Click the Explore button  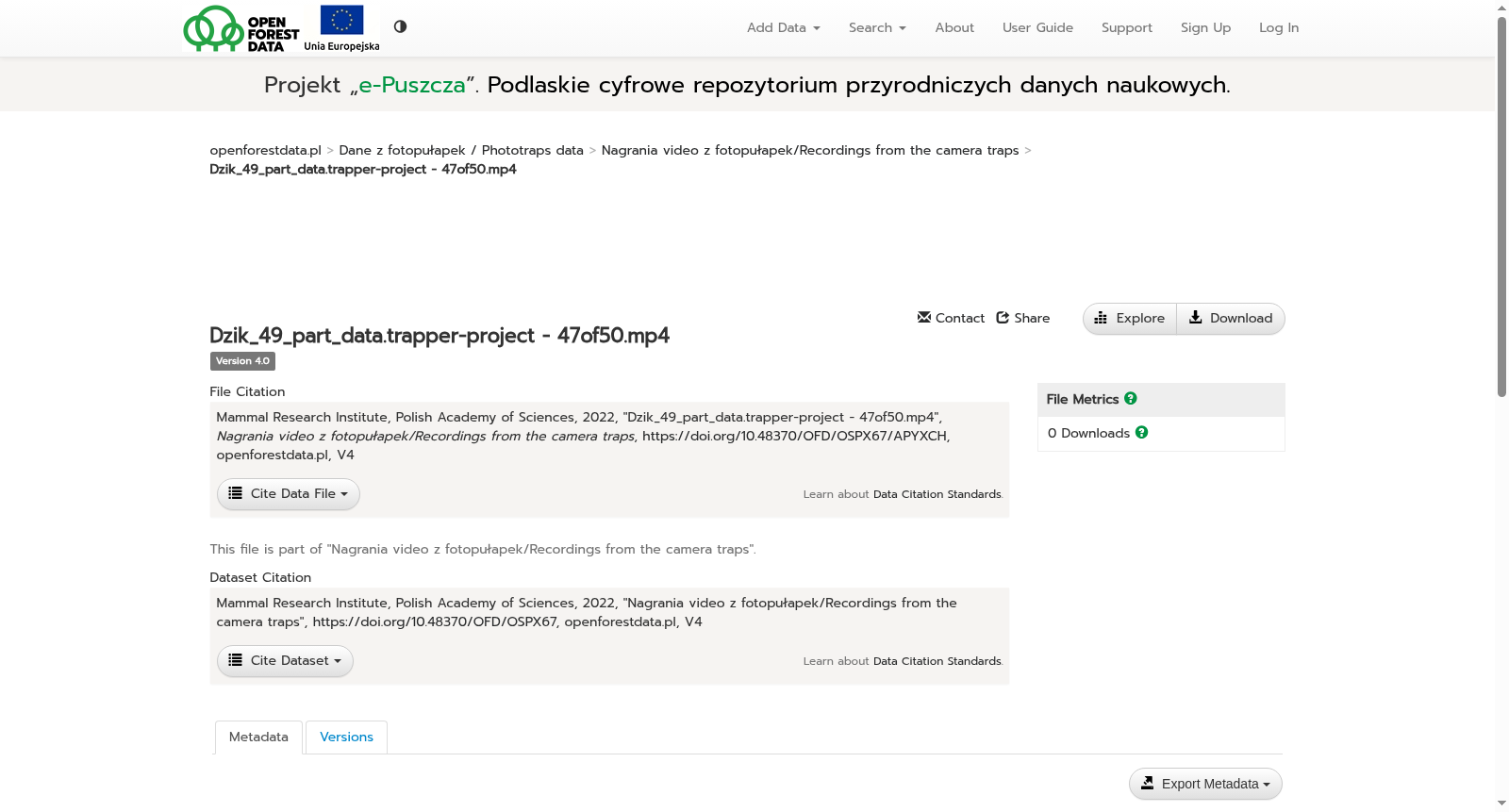point(1130,319)
